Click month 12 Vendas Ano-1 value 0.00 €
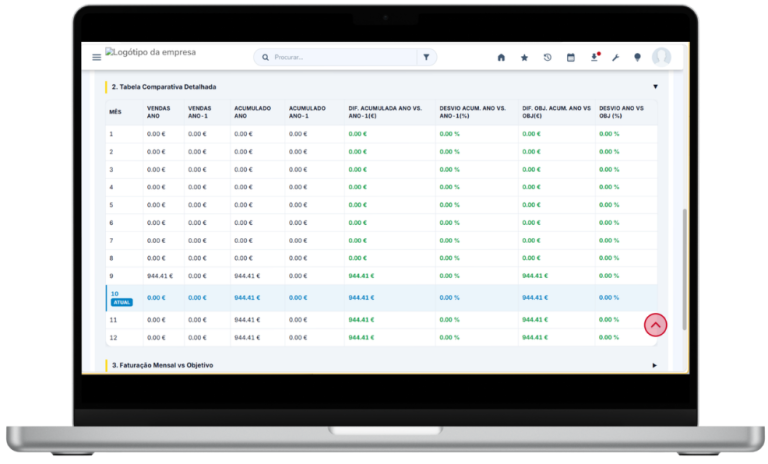This screenshot has height=464, width=768. 197,338
